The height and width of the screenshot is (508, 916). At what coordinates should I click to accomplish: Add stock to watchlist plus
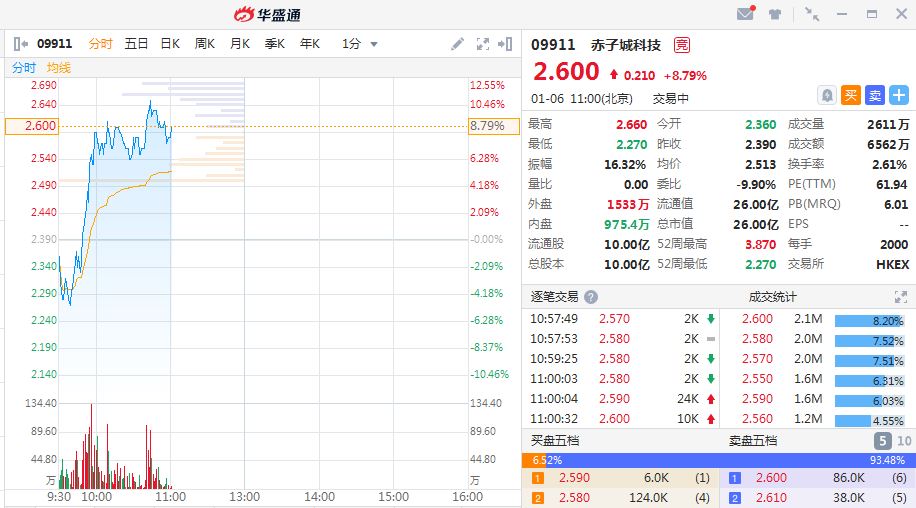[899, 95]
